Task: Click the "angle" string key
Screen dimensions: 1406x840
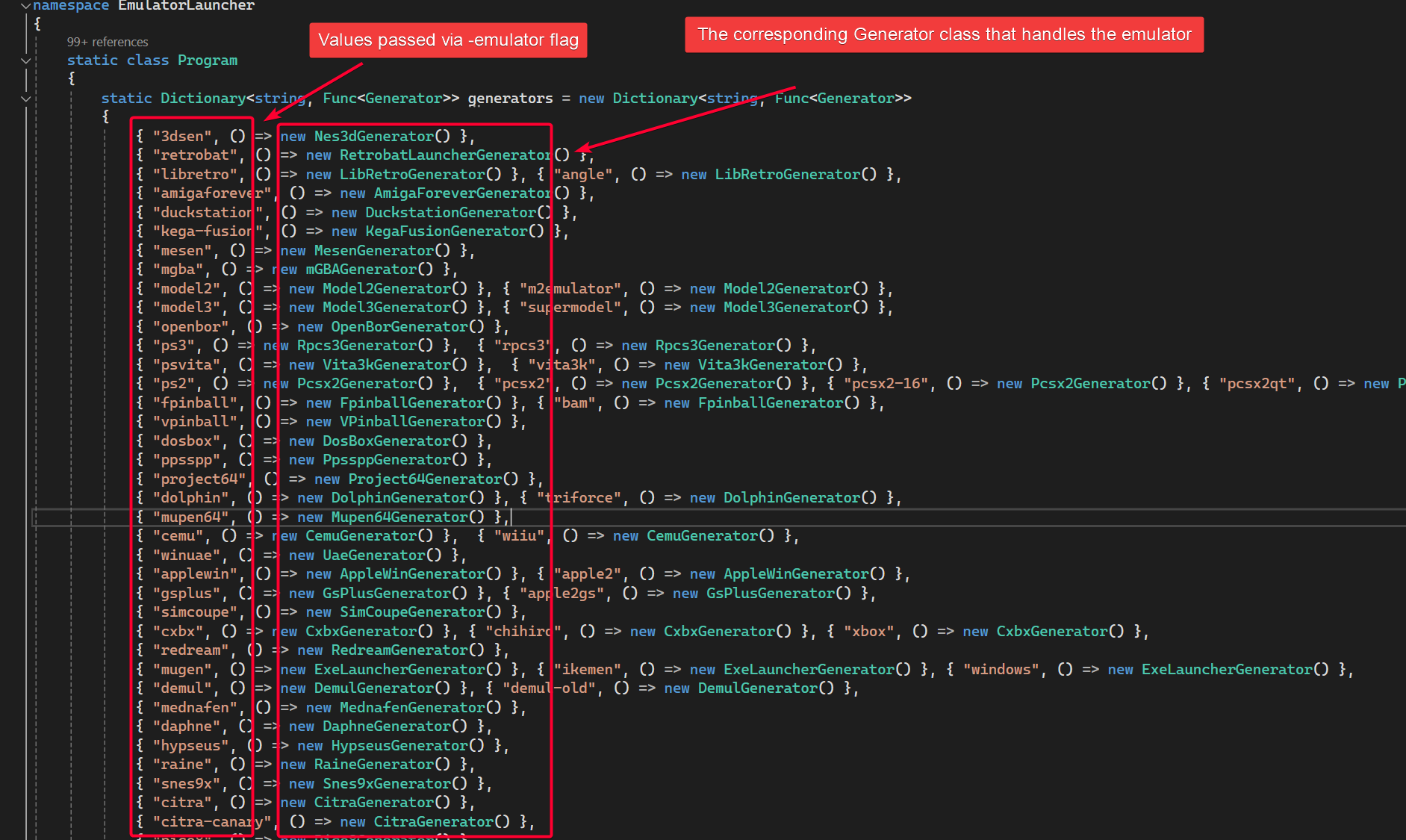Action: pos(584,175)
